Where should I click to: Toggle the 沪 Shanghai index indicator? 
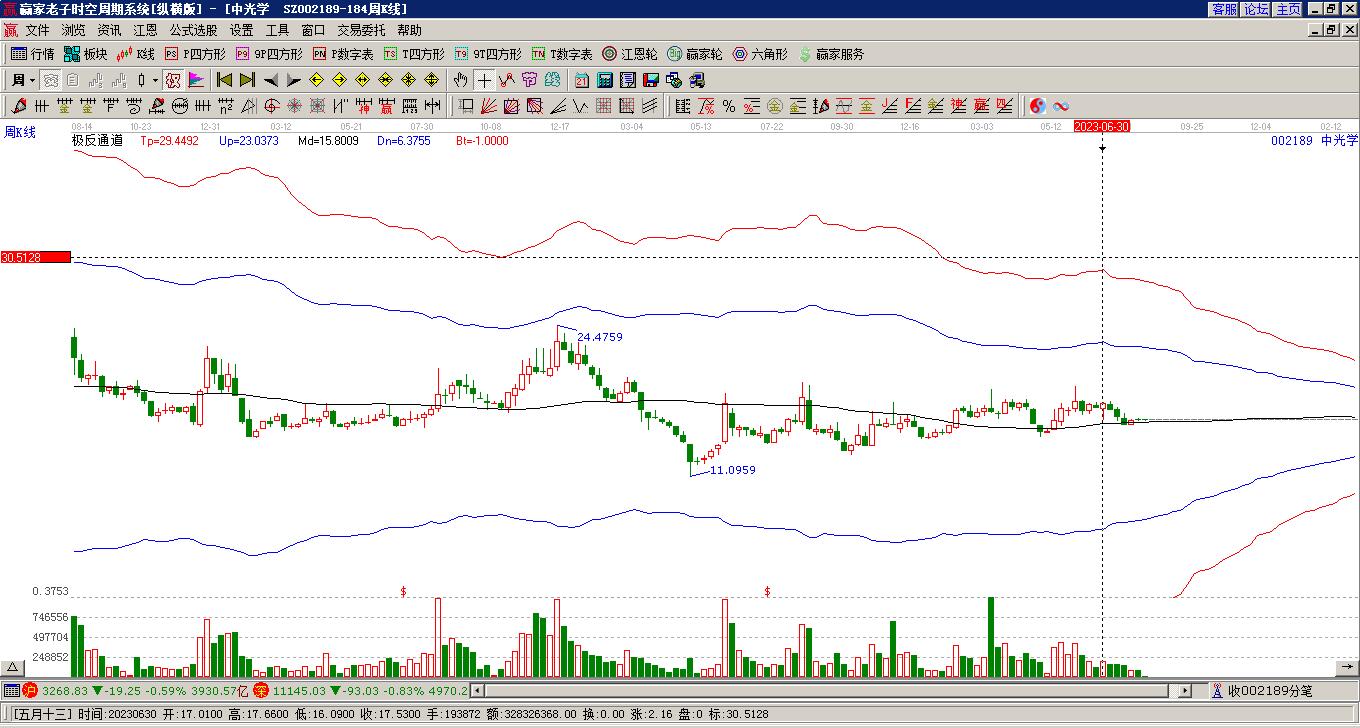pos(30,690)
